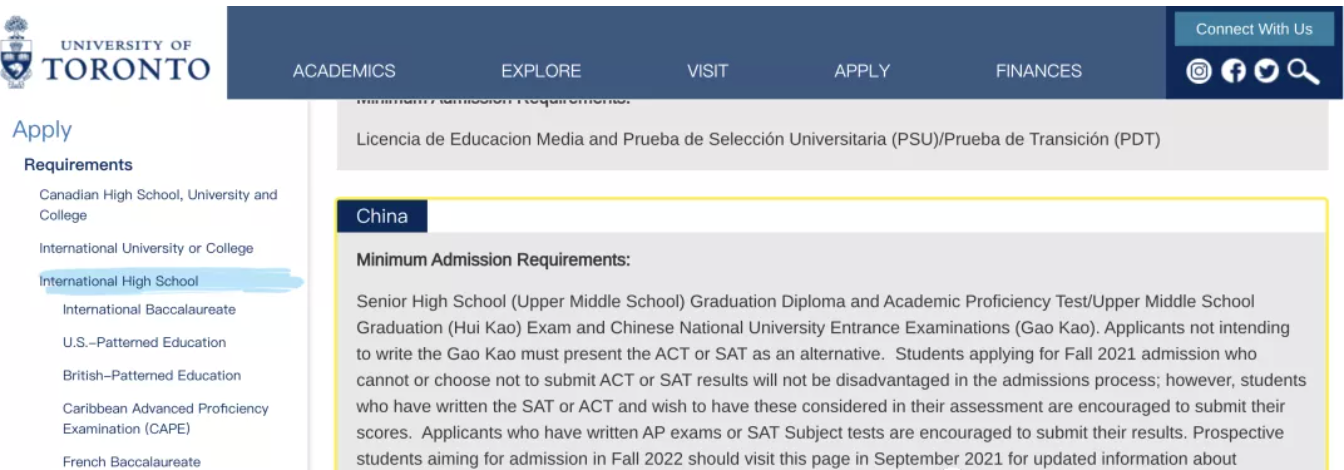This screenshot has width=1344, height=470.
Task: Select Requirements in the sidebar
Action: [x=78, y=165]
